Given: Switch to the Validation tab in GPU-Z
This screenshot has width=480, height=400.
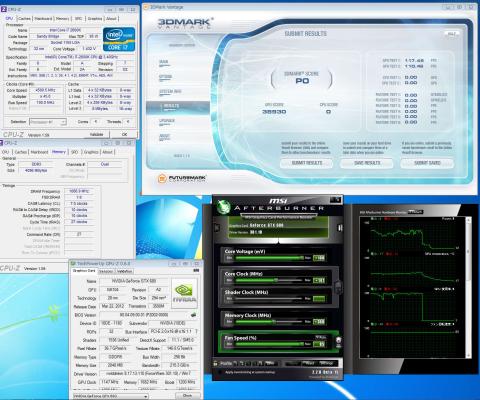Looking at the screenshot, I should [x=125, y=271].
